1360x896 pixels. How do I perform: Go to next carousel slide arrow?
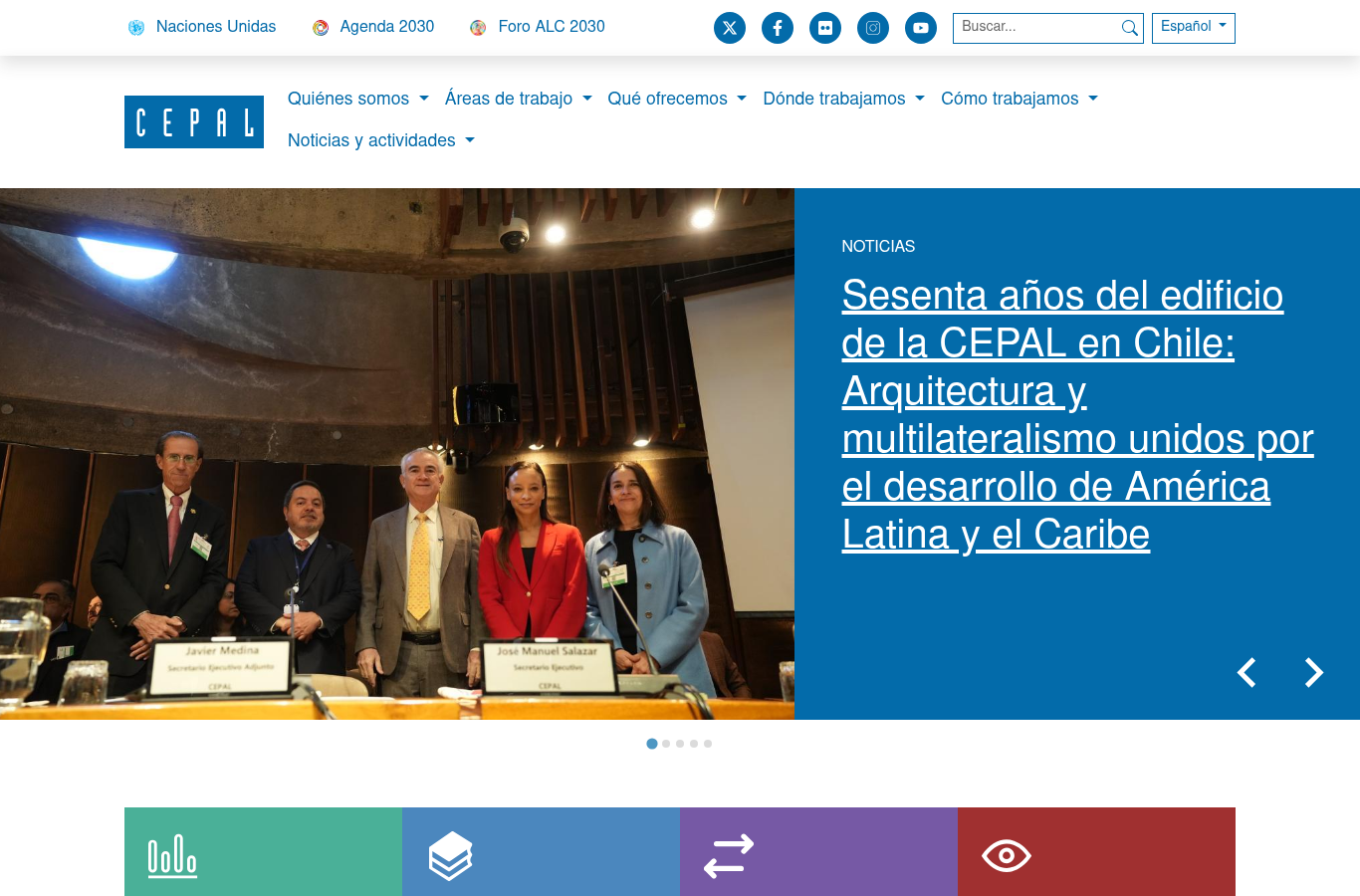pyautogui.click(x=1314, y=673)
